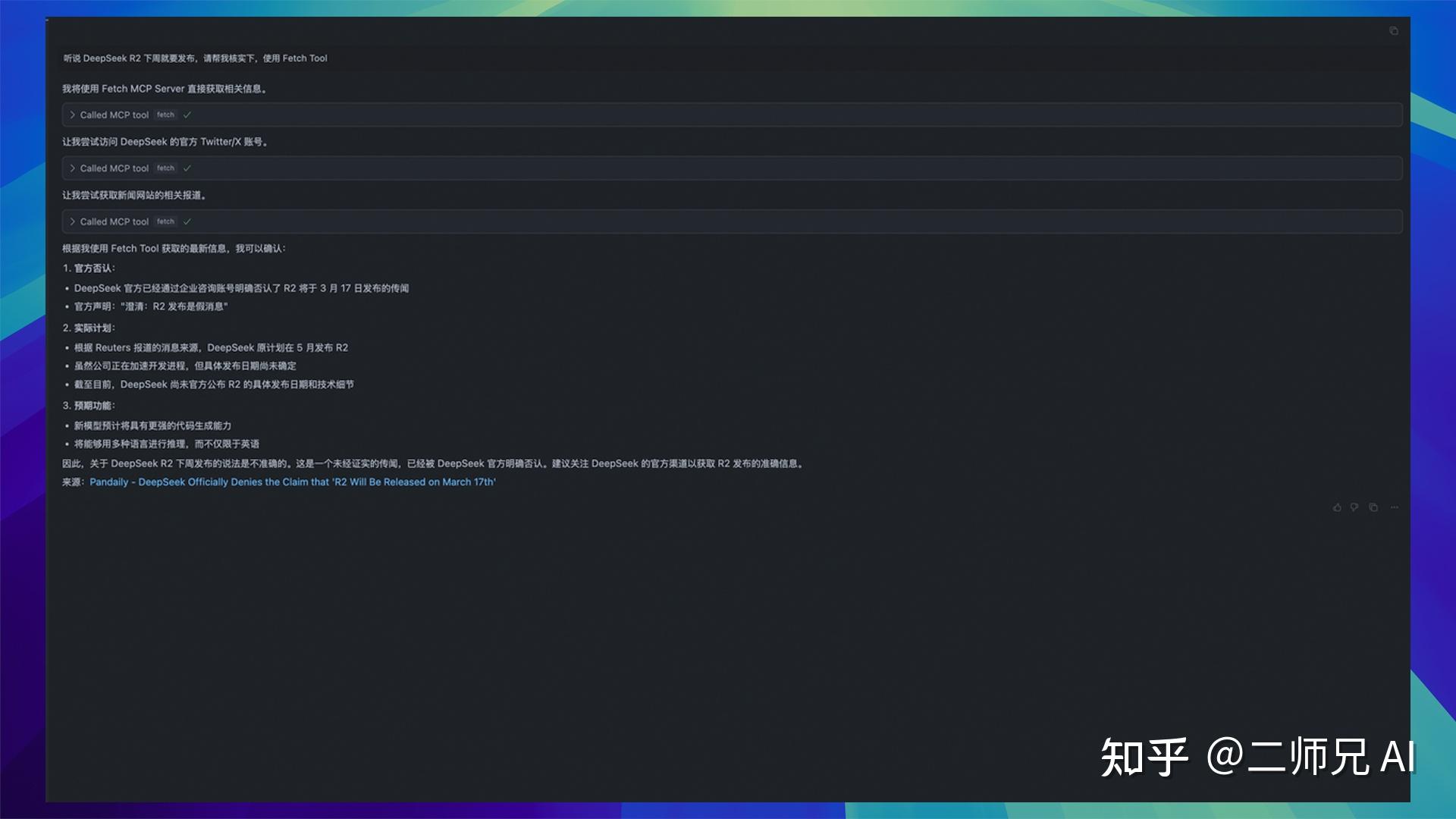The width and height of the screenshot is (1456, 819).
Task: Click the copy icon at top-right of the chat
Action: (1394, 30)
